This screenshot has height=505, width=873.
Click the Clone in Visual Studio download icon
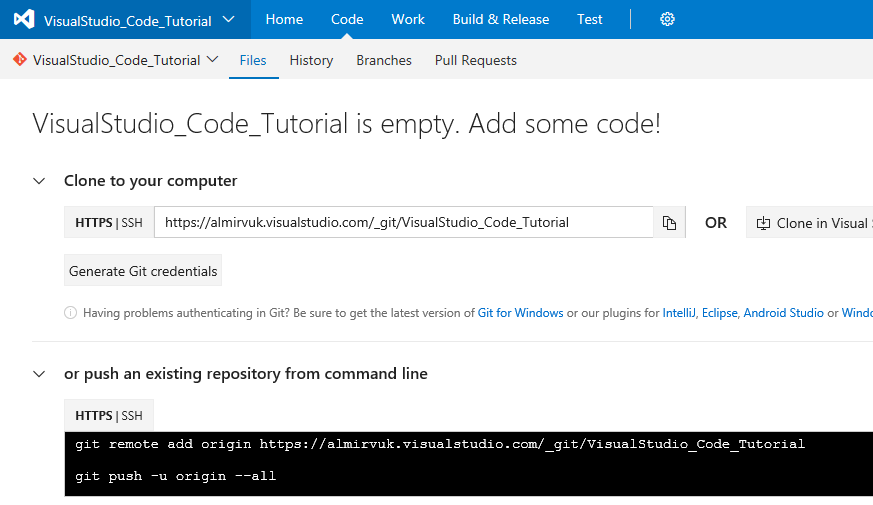[763, 223]
